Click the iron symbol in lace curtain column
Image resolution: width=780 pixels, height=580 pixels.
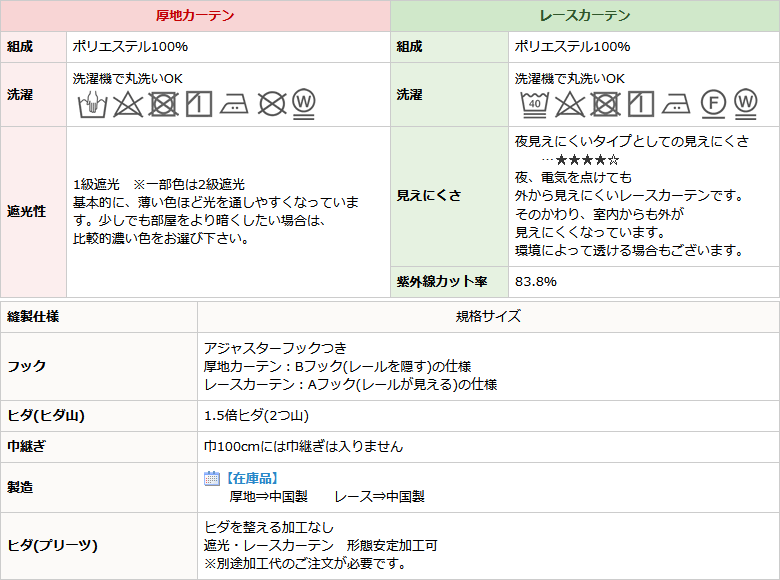click(x=675, y=103)
